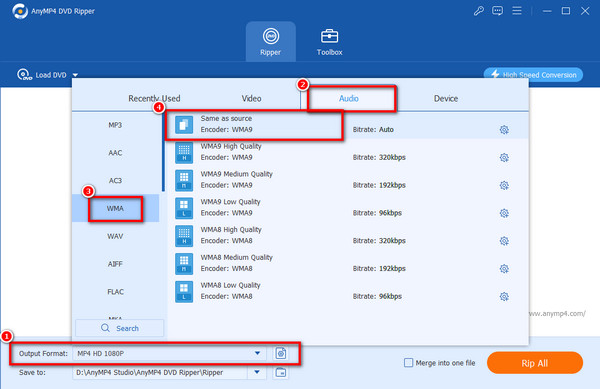The image size is (600, 389).
Task: Open the register key icon
Action: [479, 11]
